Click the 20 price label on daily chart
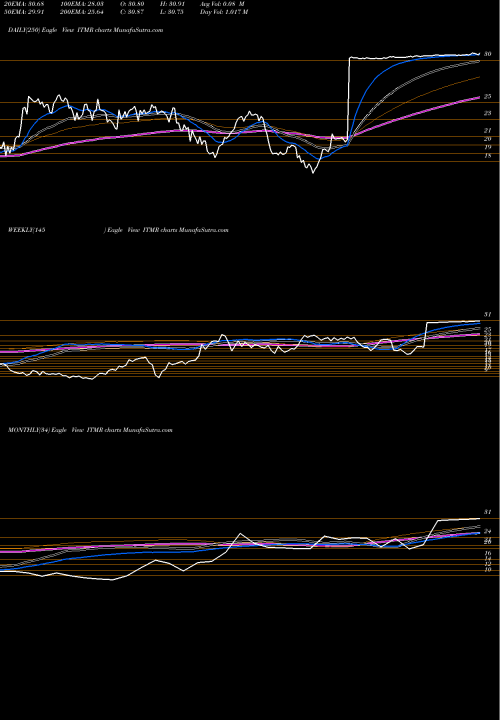Screen dimensions: 500x720 [x=488, y=139]
